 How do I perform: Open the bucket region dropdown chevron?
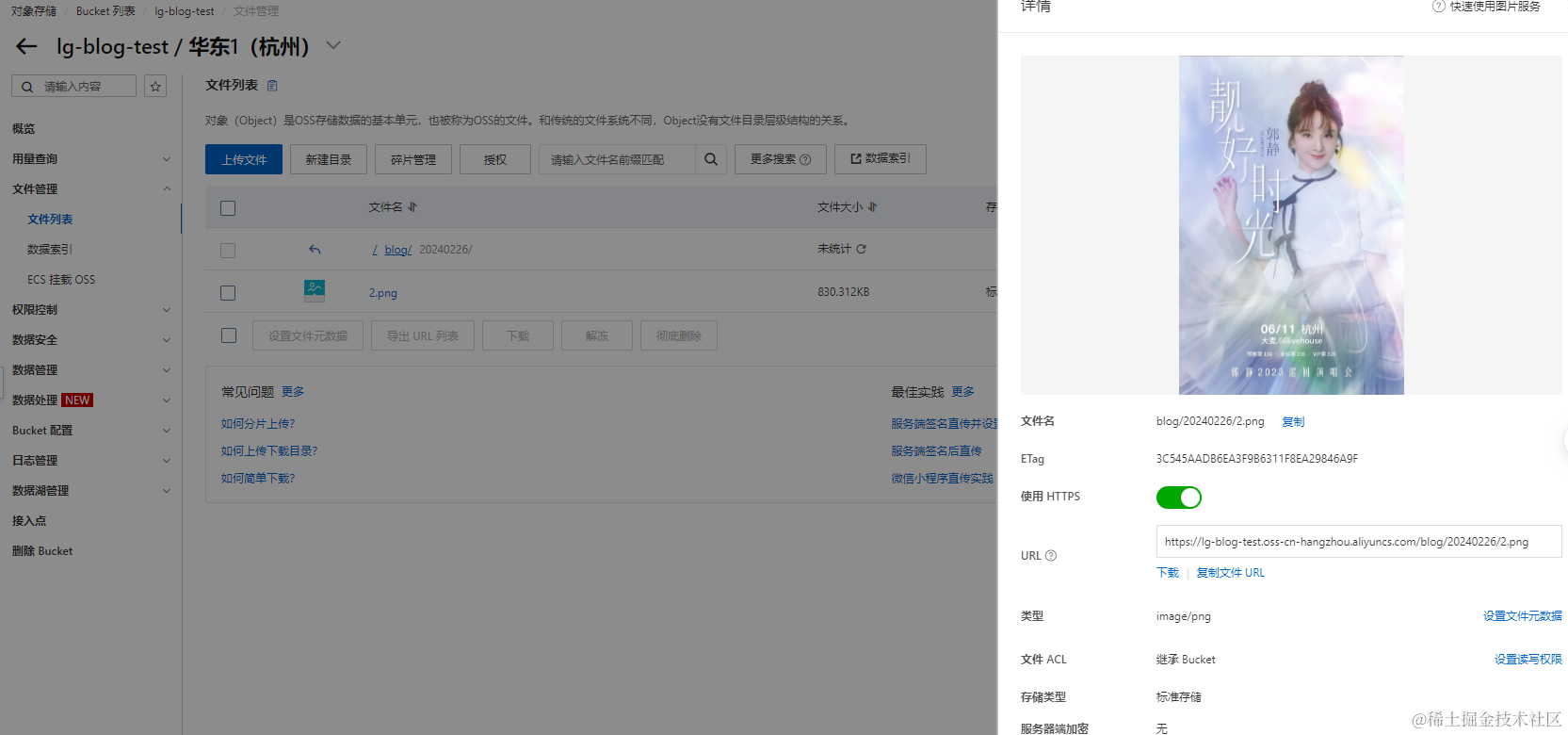click(333, 45)
